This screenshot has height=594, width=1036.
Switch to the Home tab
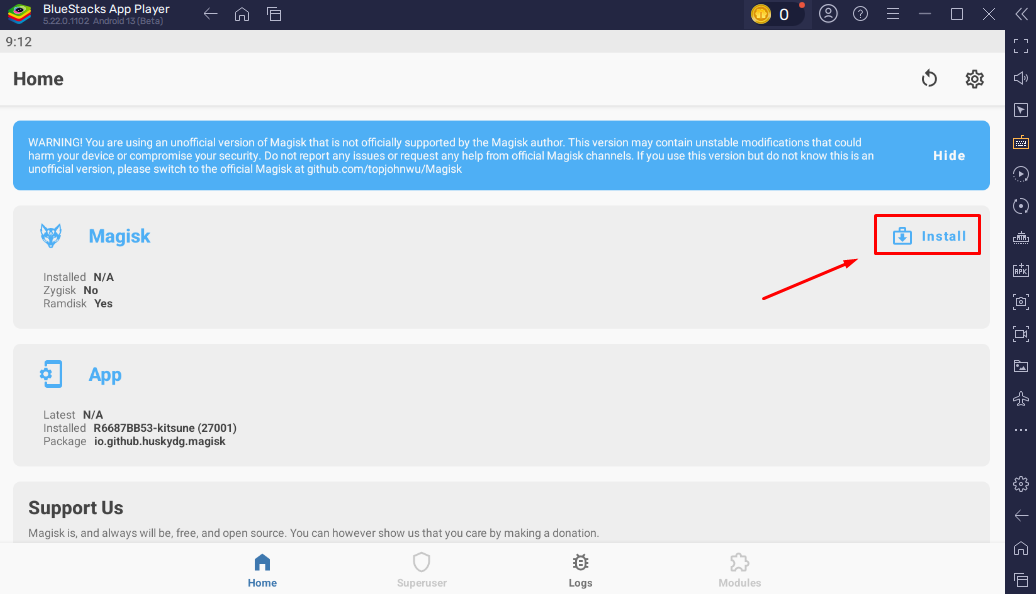[262, 570]
